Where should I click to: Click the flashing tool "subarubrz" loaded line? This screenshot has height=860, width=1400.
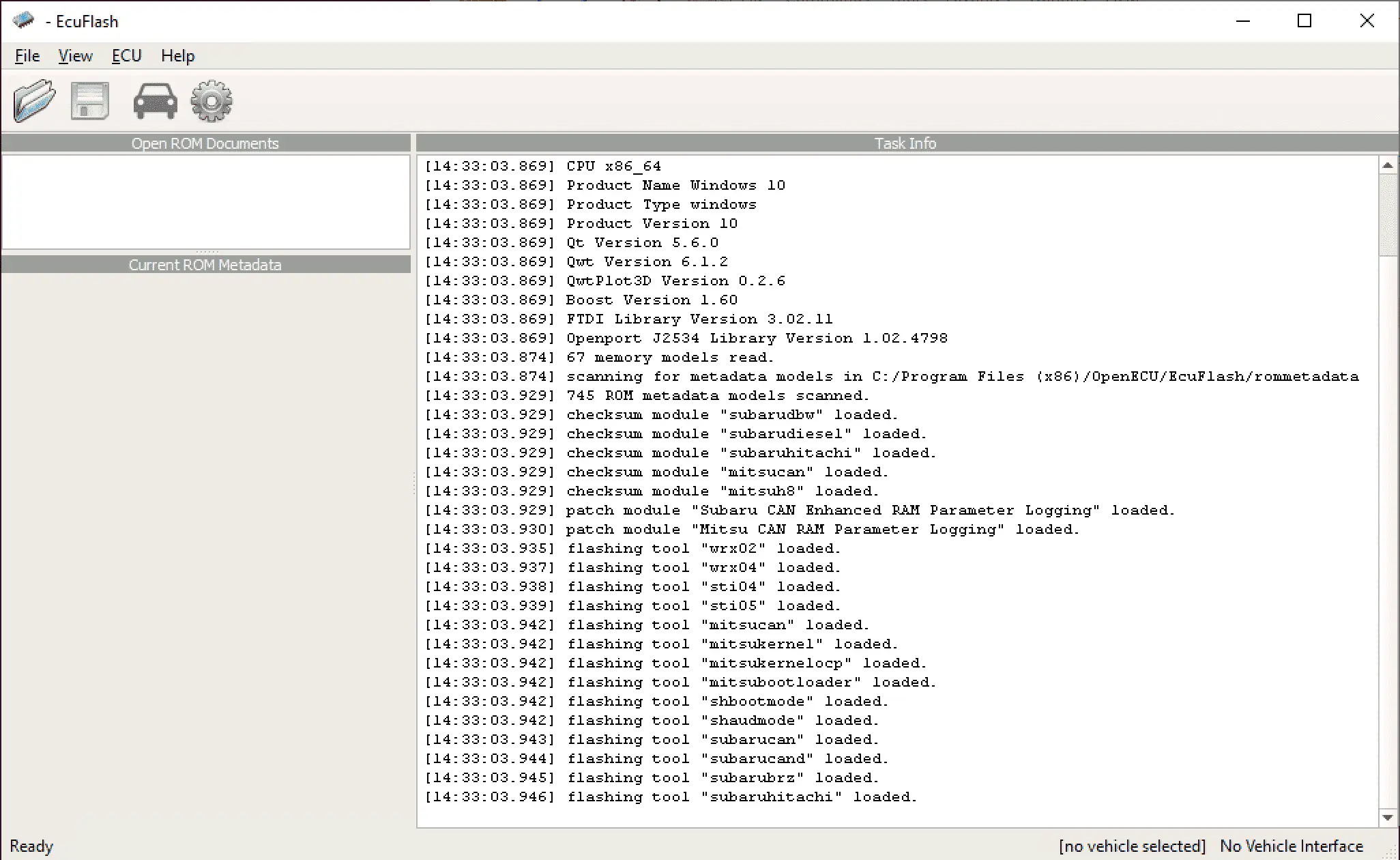tap(652, 777)
